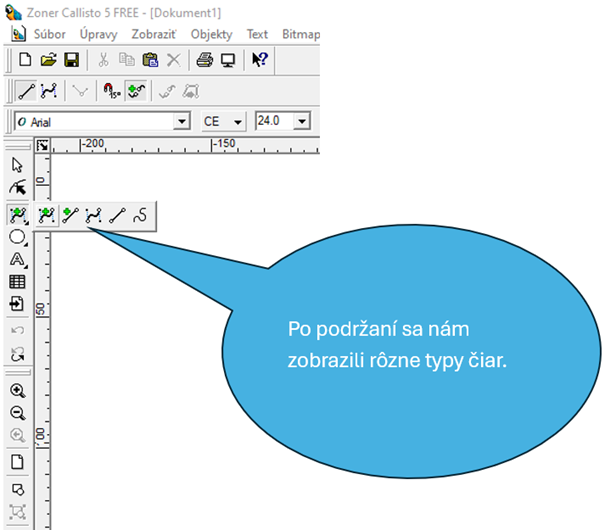Click the Print icon in toolbar
The height and width of the screenshot is (530, 605).
point(205,60)
